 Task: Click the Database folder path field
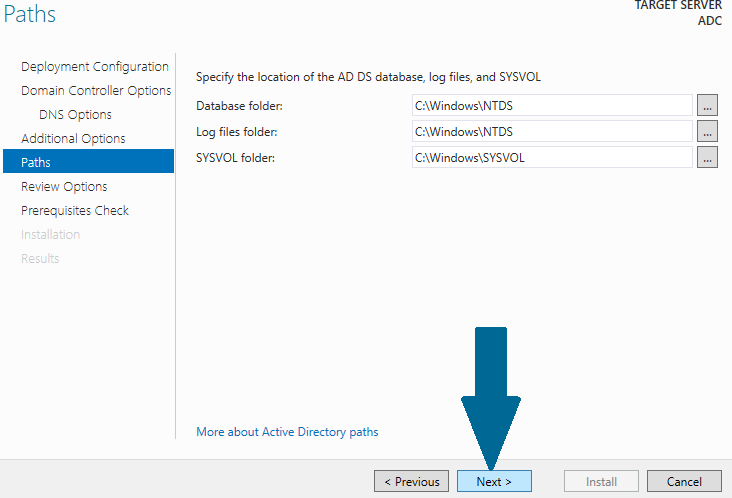point(552,105)
